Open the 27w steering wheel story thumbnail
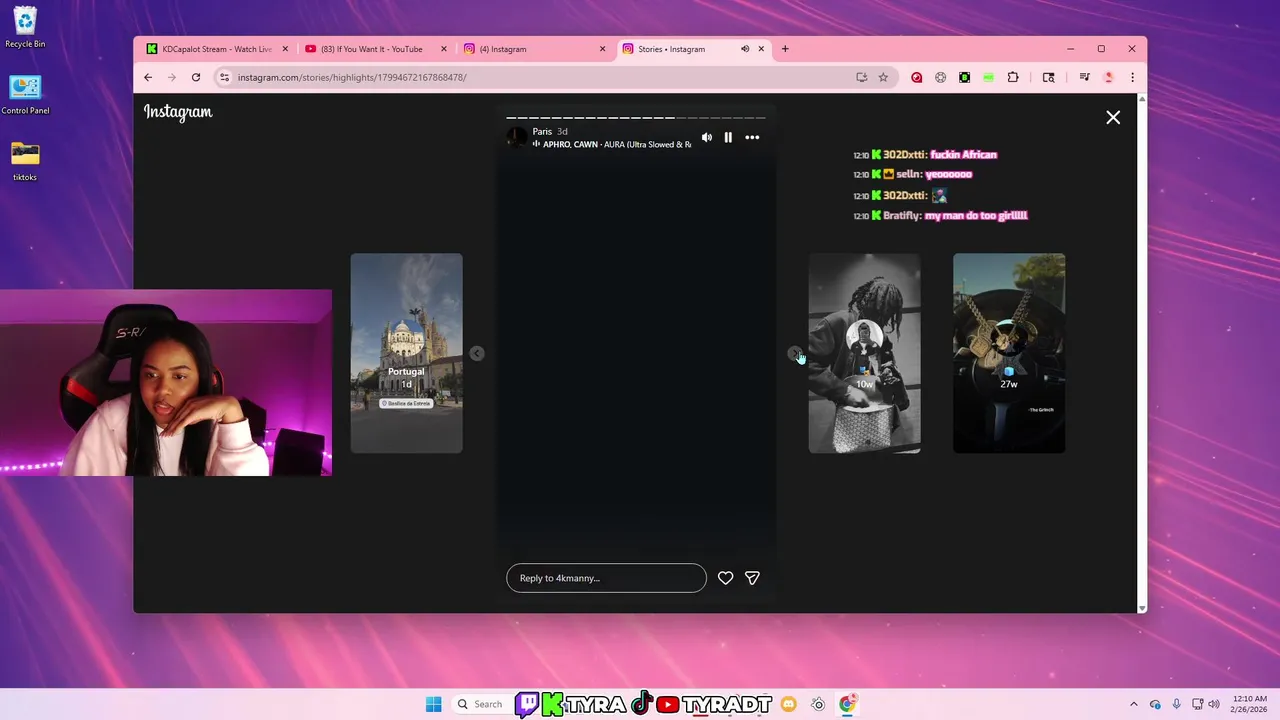Screen dimensions: 1280x720 (1009, 353)
